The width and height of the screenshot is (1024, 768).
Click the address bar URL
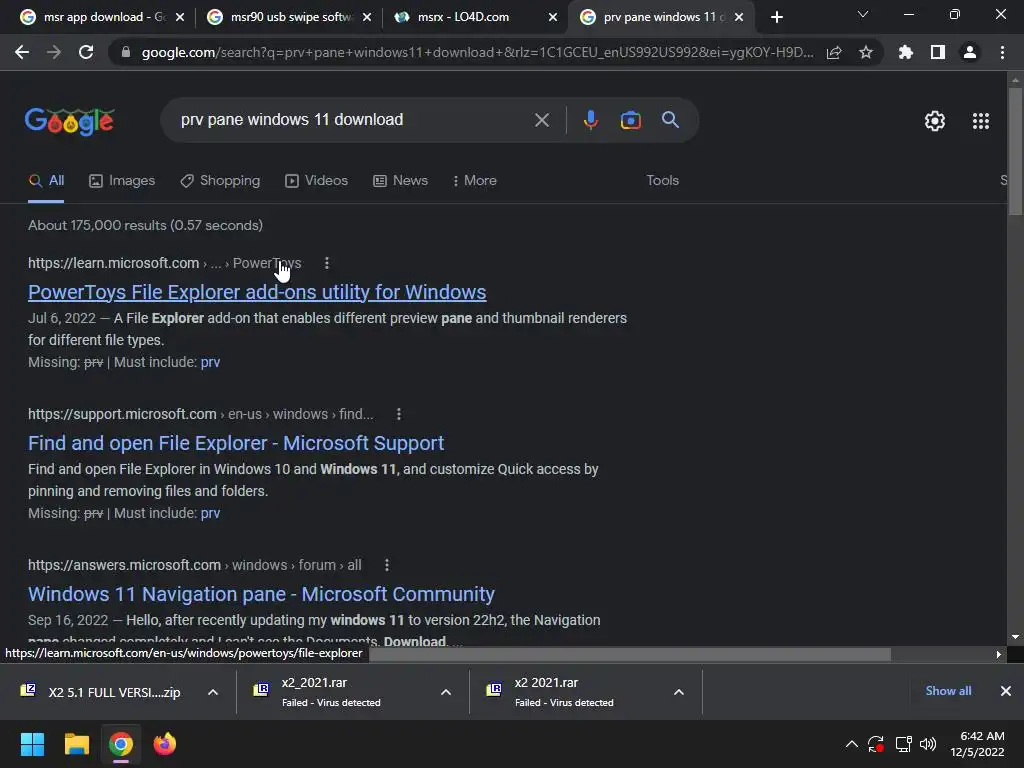[477, 52]
